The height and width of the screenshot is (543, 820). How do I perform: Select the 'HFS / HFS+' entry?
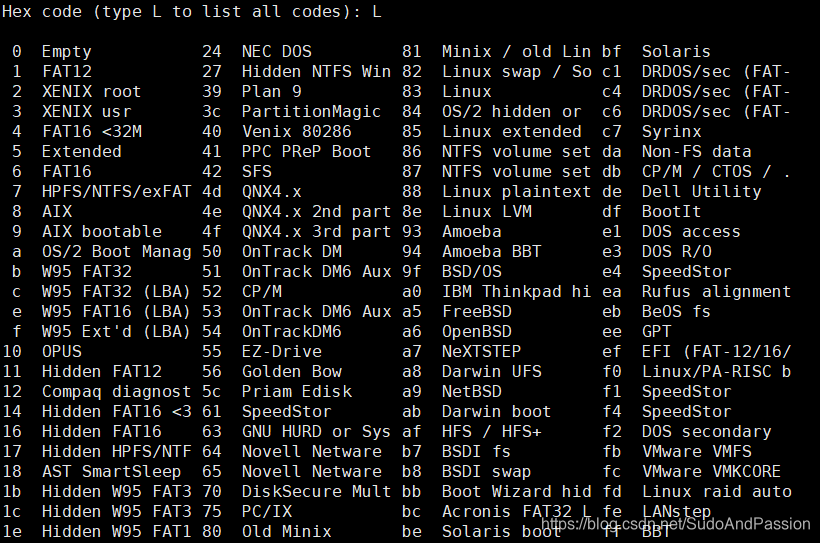point(492,432)
